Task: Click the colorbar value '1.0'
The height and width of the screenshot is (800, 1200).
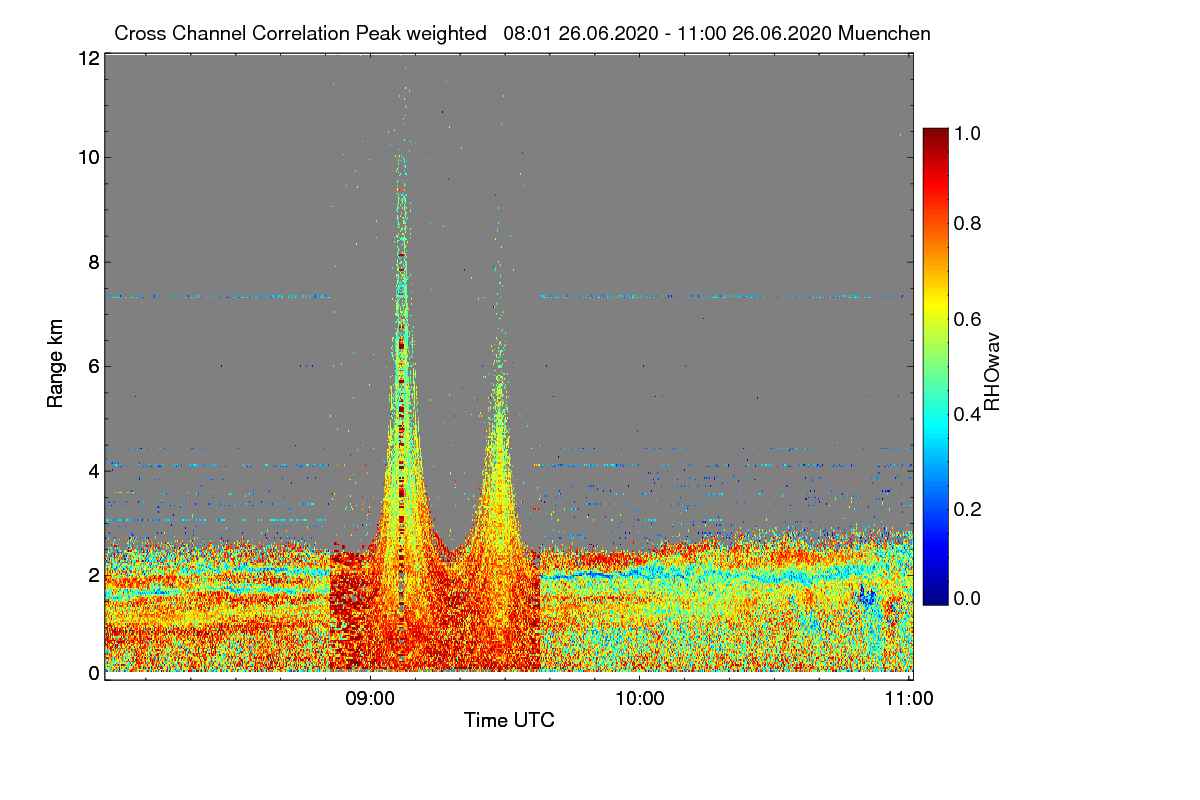Action: 968,133
